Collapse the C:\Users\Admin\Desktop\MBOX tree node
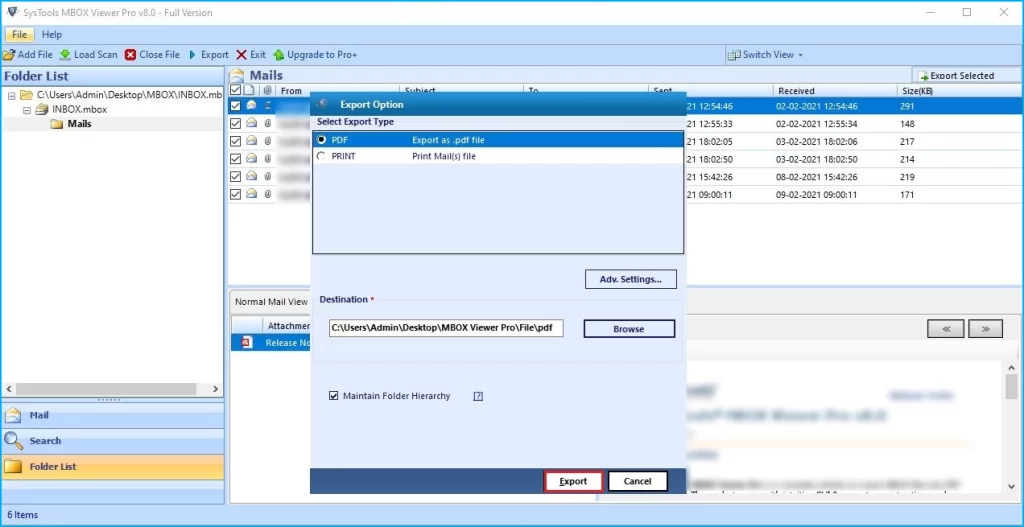Image resolution: width=1024 pixels, height=527 pixels. coord(12,95)
